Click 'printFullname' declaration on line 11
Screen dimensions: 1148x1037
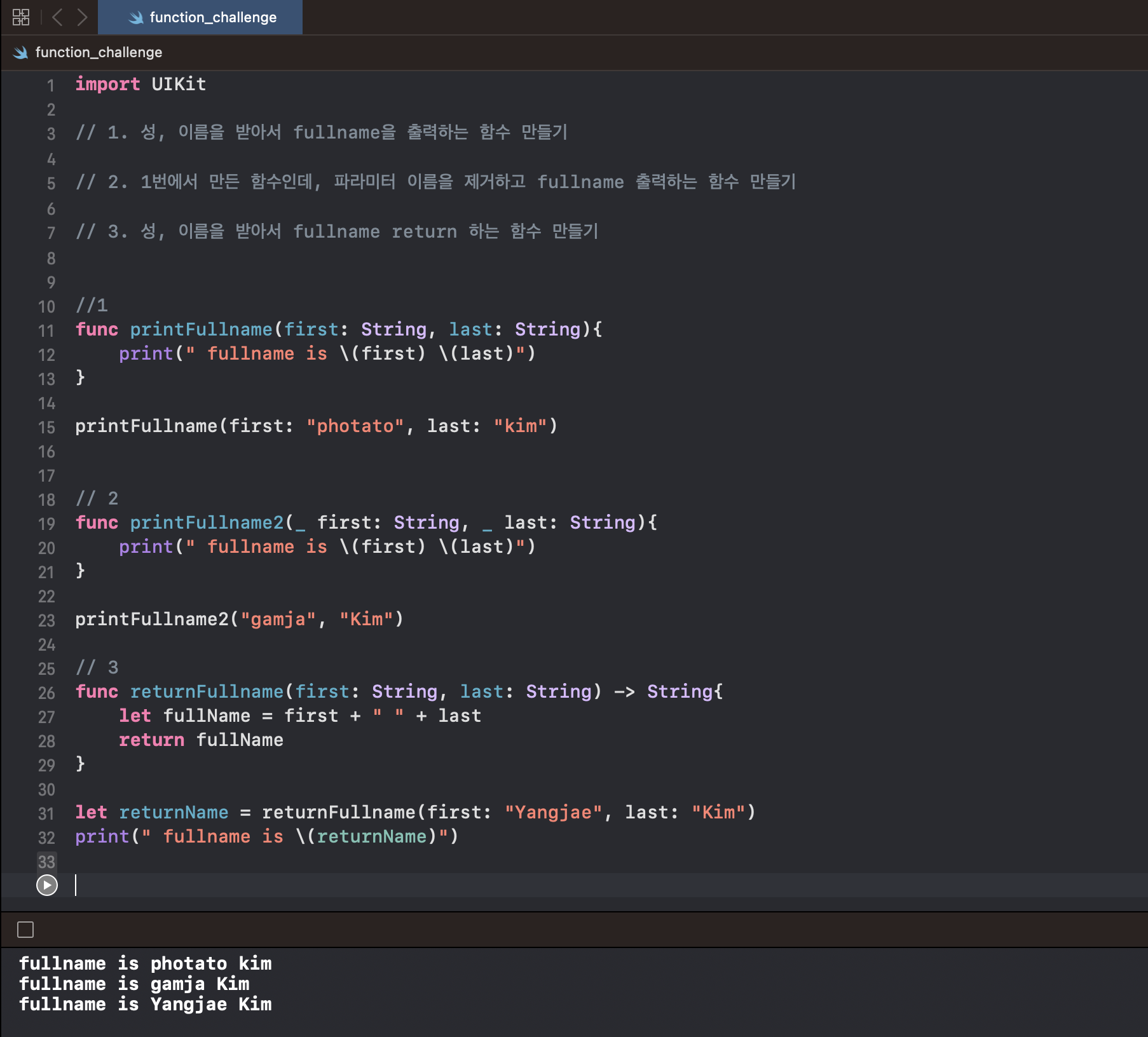[x=201, y=329]
